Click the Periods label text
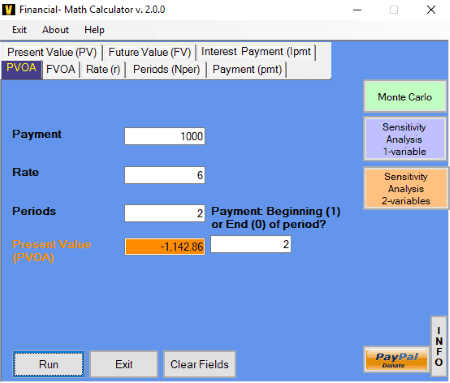This screenshot has height=383, width=450. coord(34,211)
